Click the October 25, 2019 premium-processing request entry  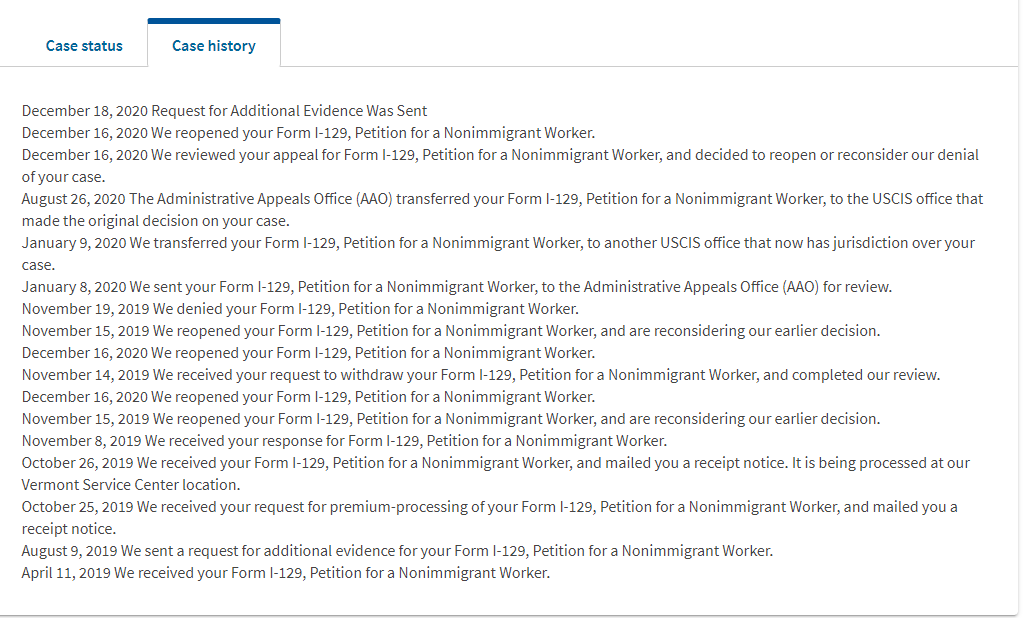[x=489, y=518]
